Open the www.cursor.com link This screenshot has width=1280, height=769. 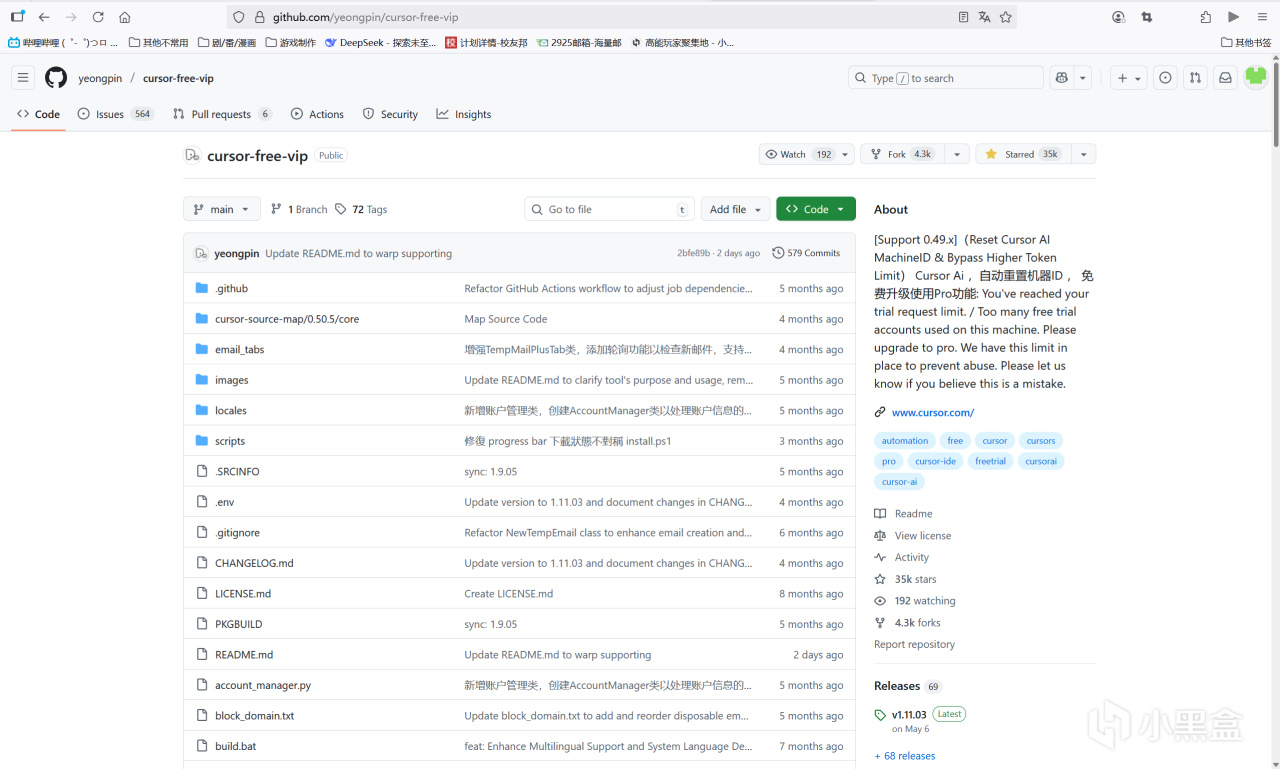tap(932, 412)
